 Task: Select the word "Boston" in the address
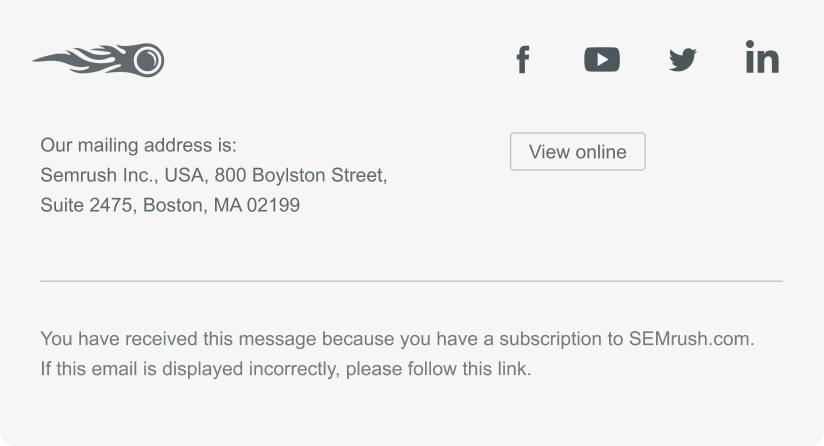[x=175, y=205]
